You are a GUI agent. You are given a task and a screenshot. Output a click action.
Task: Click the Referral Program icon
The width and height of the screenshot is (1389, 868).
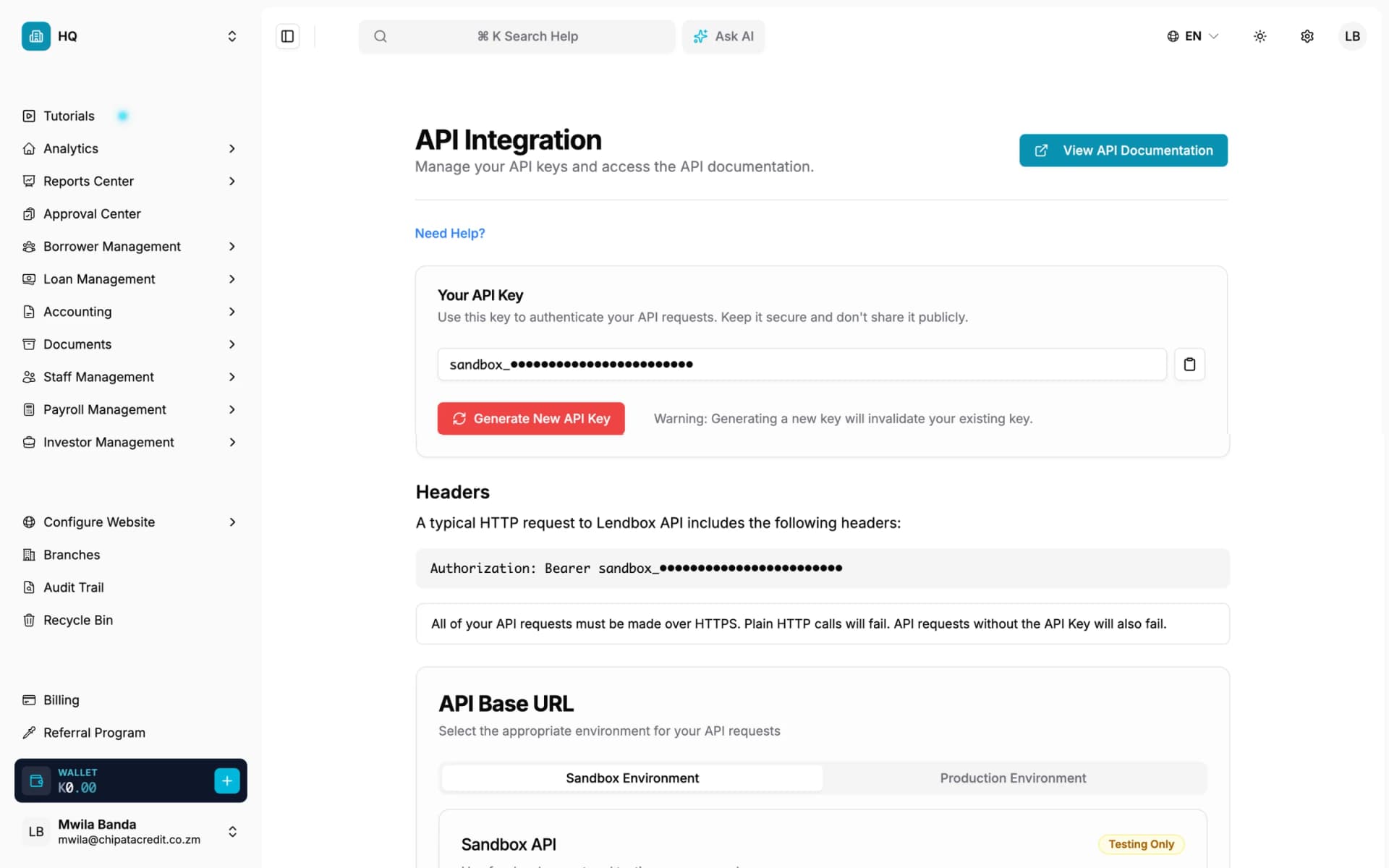(x=29, y=733)
